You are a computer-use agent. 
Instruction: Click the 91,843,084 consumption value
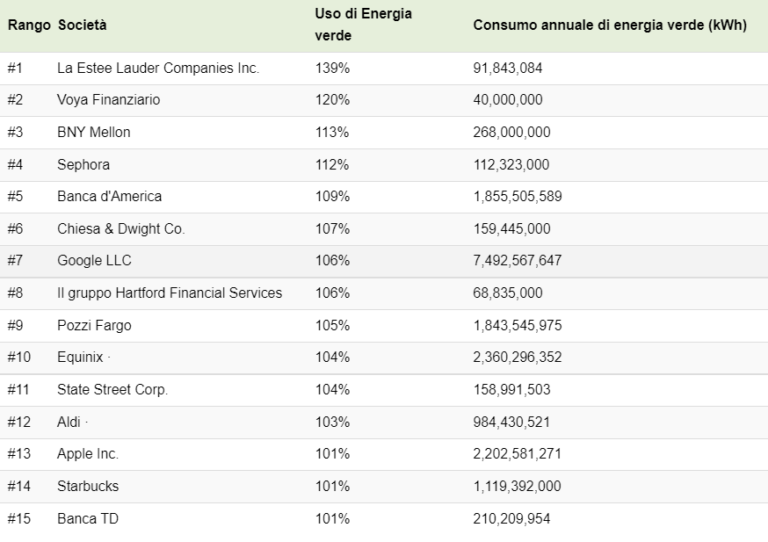click(x=507, y=68)
